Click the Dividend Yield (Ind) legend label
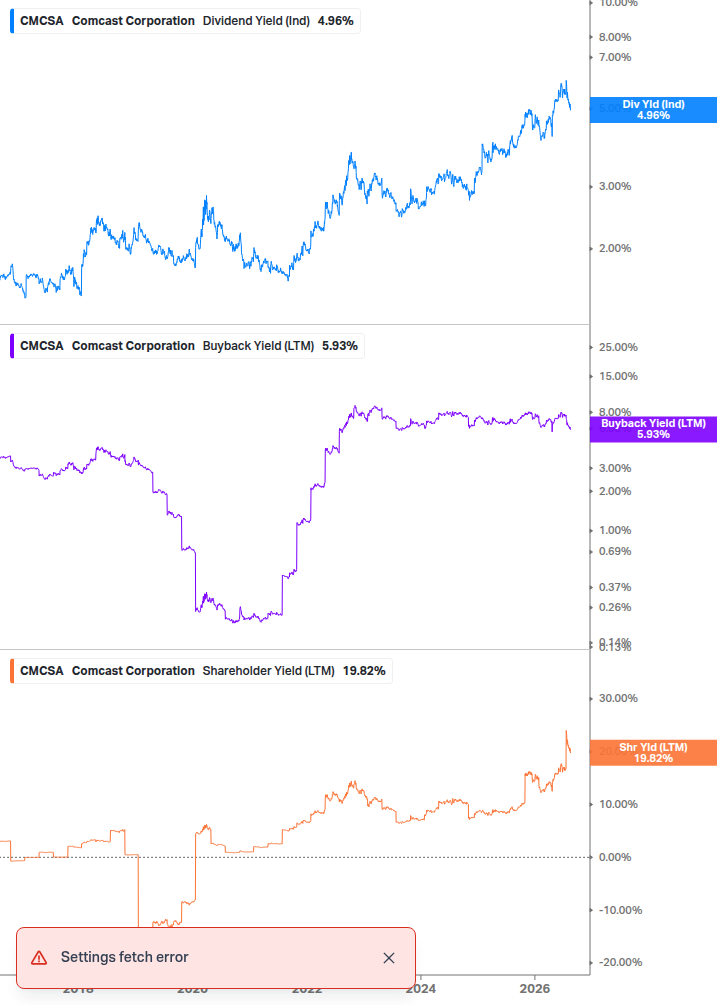Screen dimensions: 717x1005 (x=256, y=21)
